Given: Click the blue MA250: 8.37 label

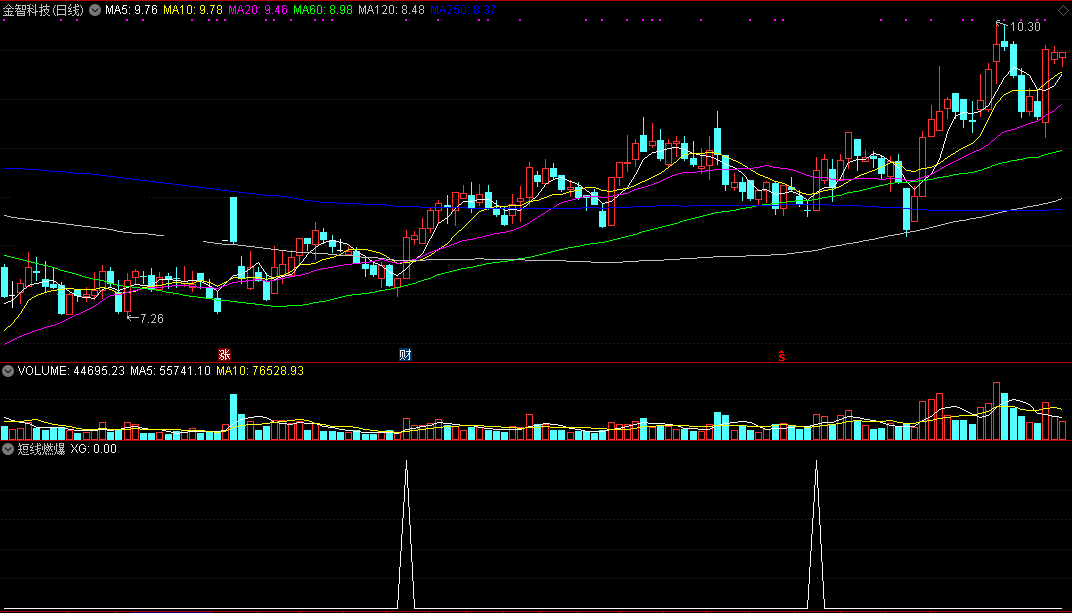Looking at the screenshot, I should 463,10.
